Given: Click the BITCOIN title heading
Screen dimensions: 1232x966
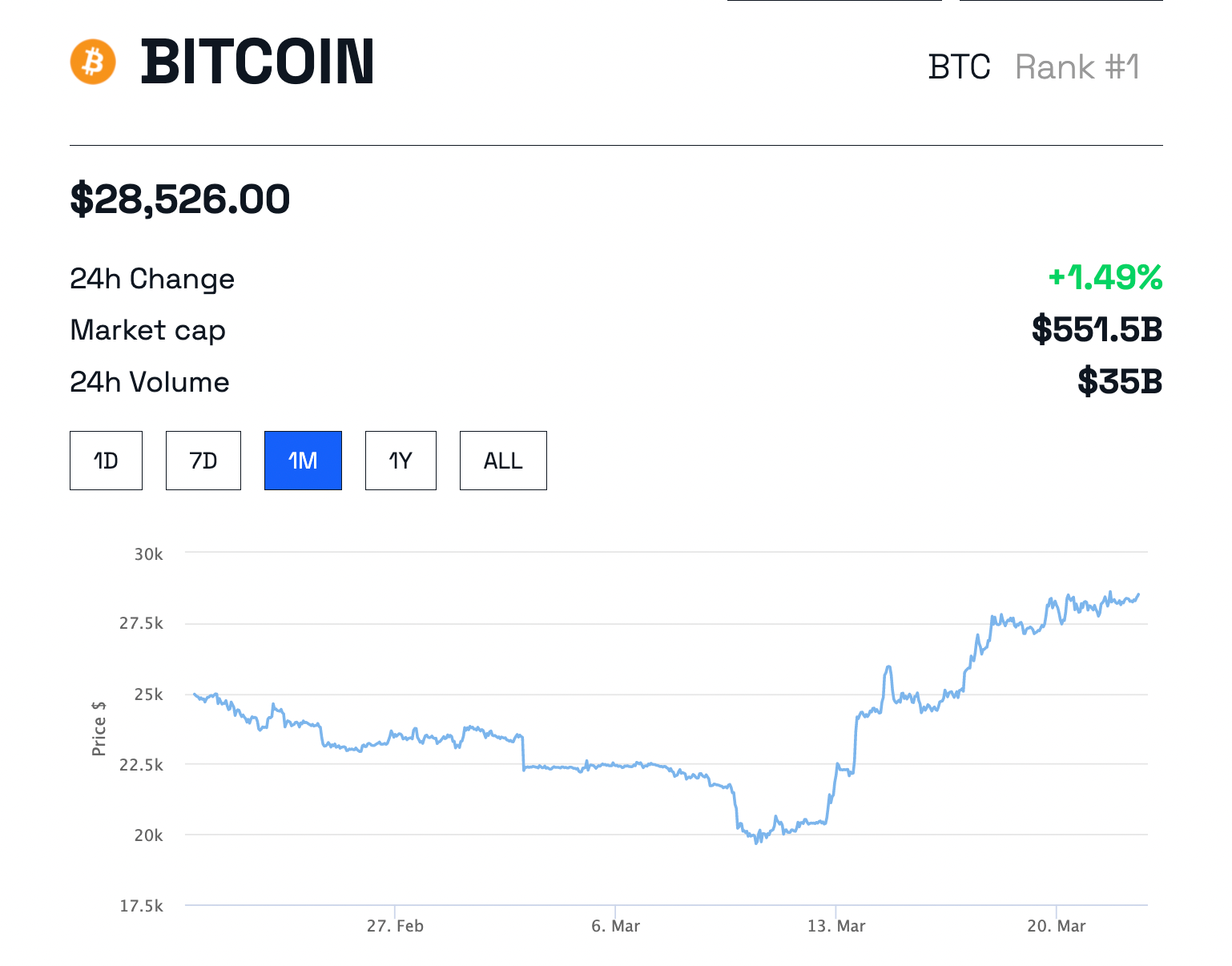Looking at the screenshot, I should click(x=257, y=62).
